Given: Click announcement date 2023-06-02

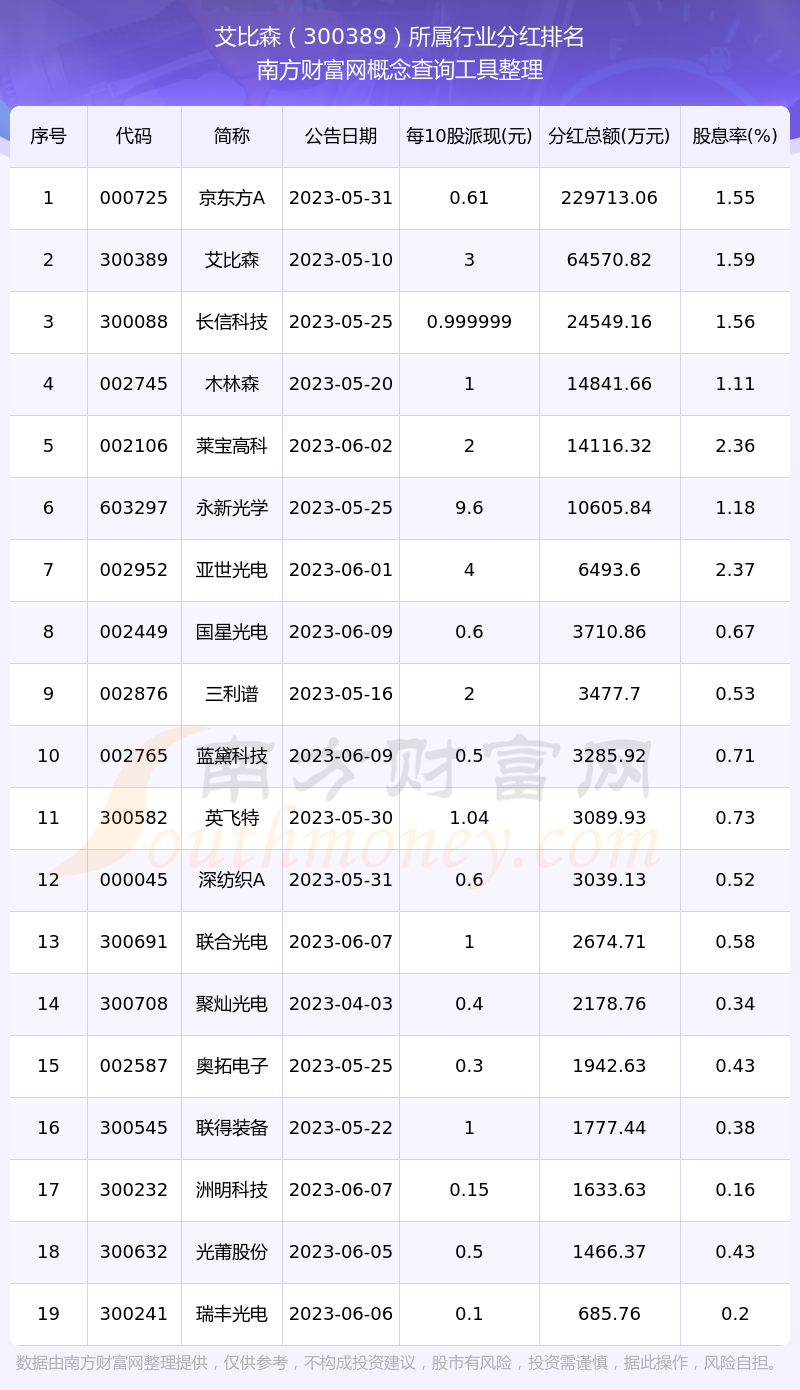Looking at the screenshot, I should (x=341, y=446).
